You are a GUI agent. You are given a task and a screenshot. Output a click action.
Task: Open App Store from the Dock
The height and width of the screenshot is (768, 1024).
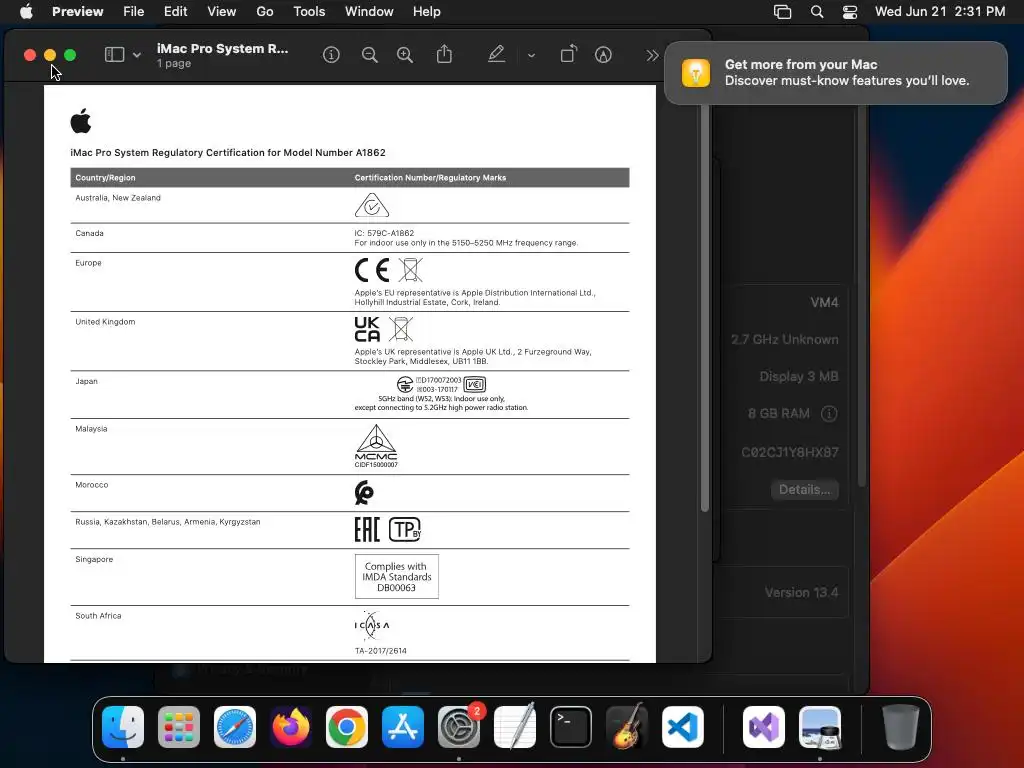(403, 727)
